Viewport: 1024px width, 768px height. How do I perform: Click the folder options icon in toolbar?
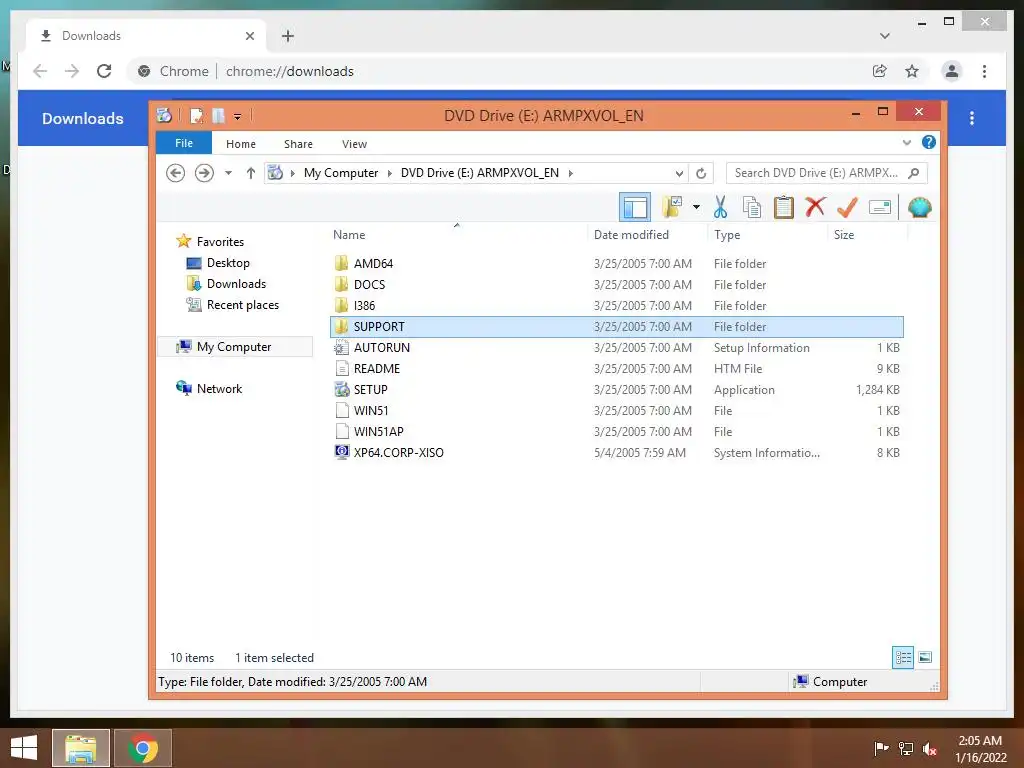point(672,208)
